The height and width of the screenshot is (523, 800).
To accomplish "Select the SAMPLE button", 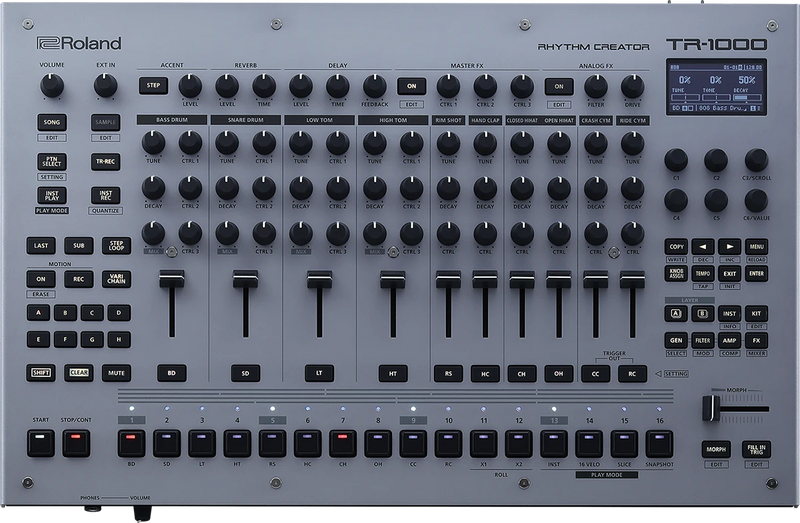I will coord(106,122).
